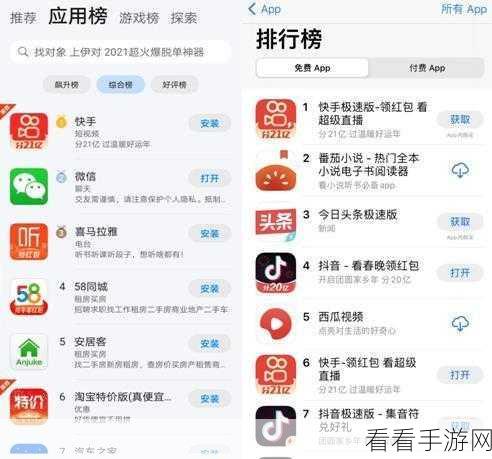This screenshot has width=492, height=459.
Task: Open the WeChat green icon
Action: pos(29,186)
